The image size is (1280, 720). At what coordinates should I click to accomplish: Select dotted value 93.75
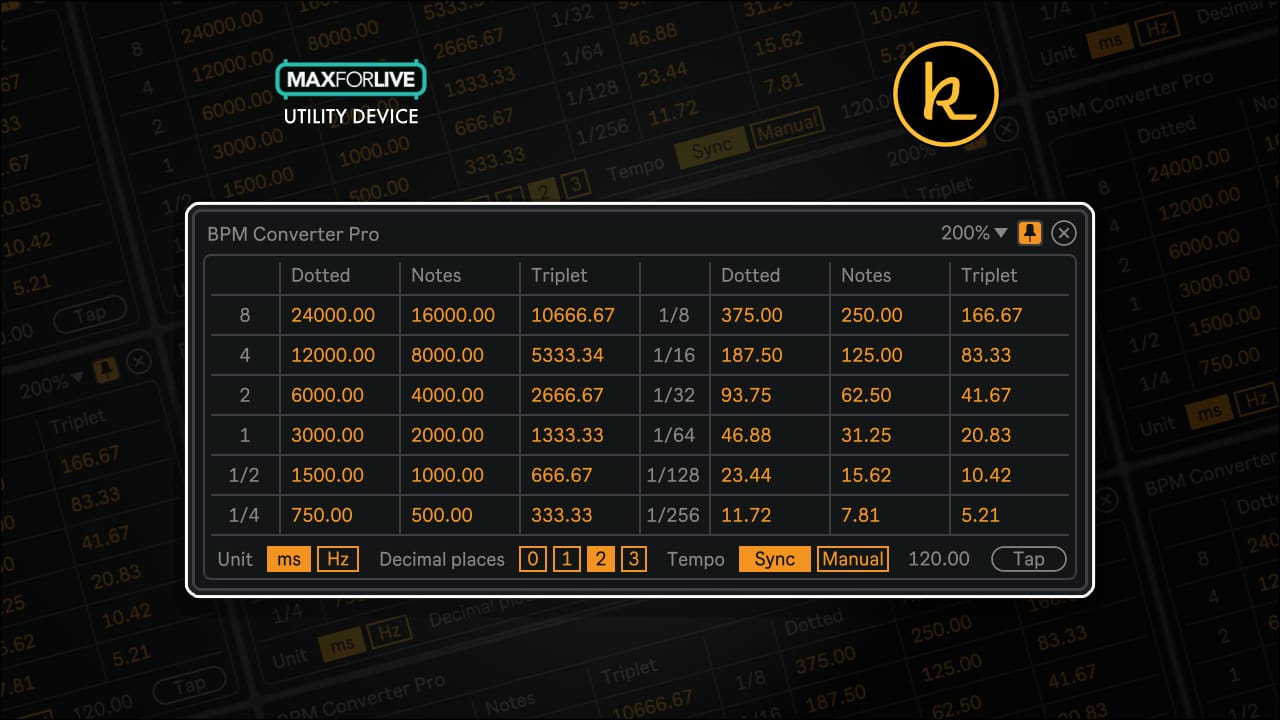click(746, 395)
